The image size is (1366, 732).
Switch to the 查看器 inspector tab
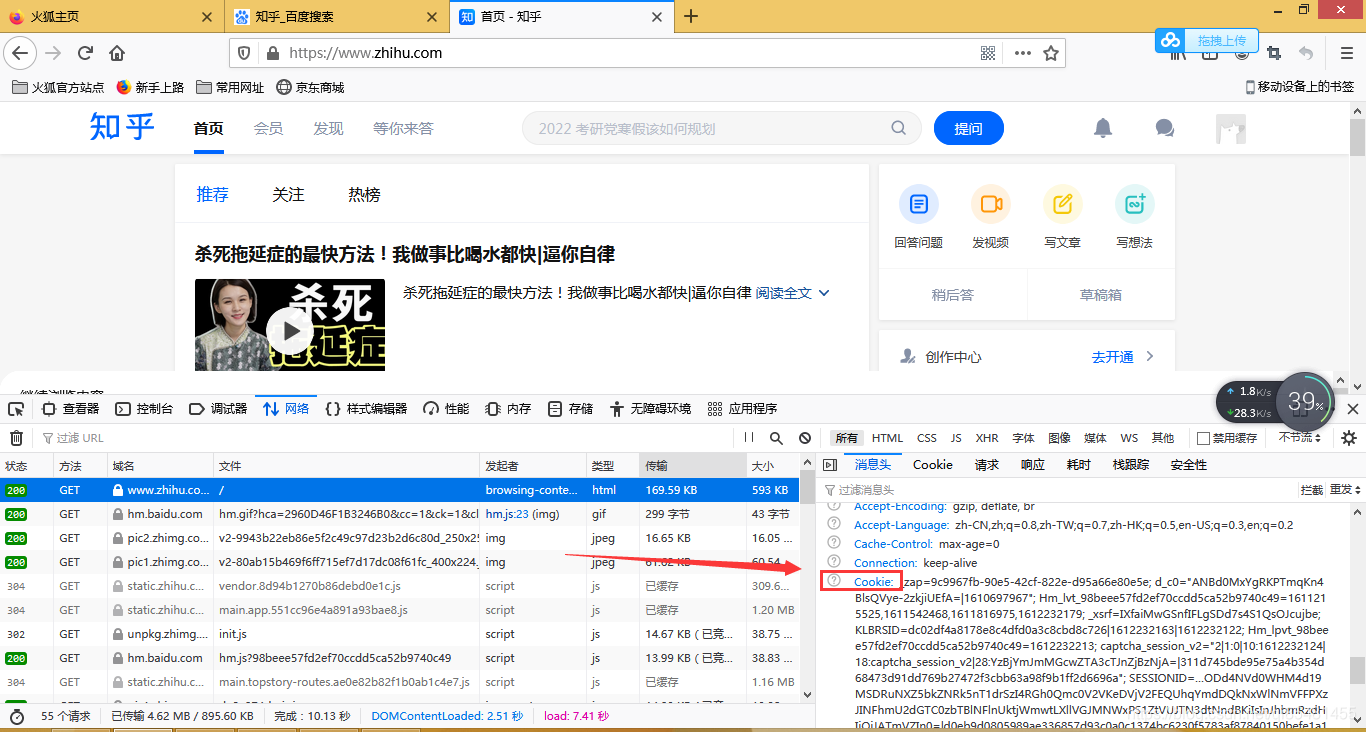pyautogui.click(x=70, y=409)
